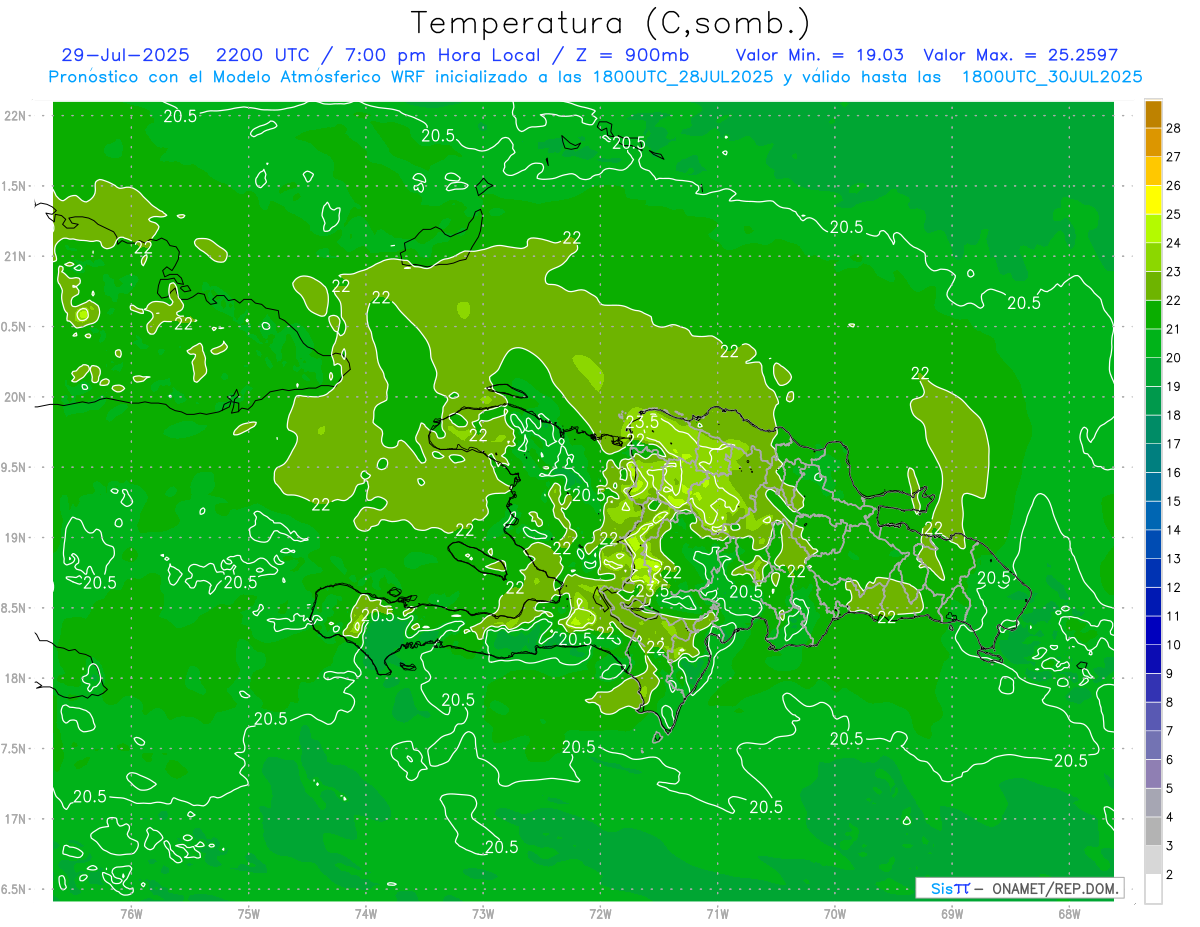This screenshot has width=1200, height=927.
Task: Click the "Valor Min. = 19.03" value
Action: (820, 56)
